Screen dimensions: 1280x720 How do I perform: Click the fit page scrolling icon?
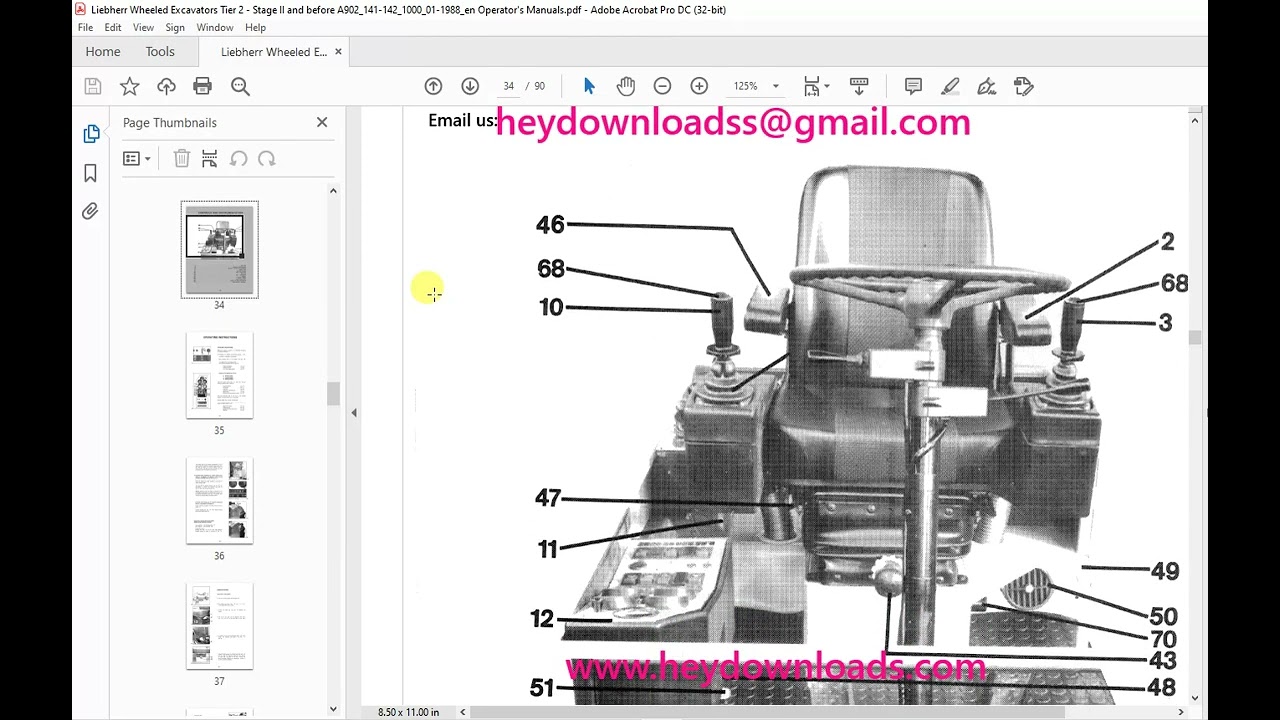click(x=812, y=86)
